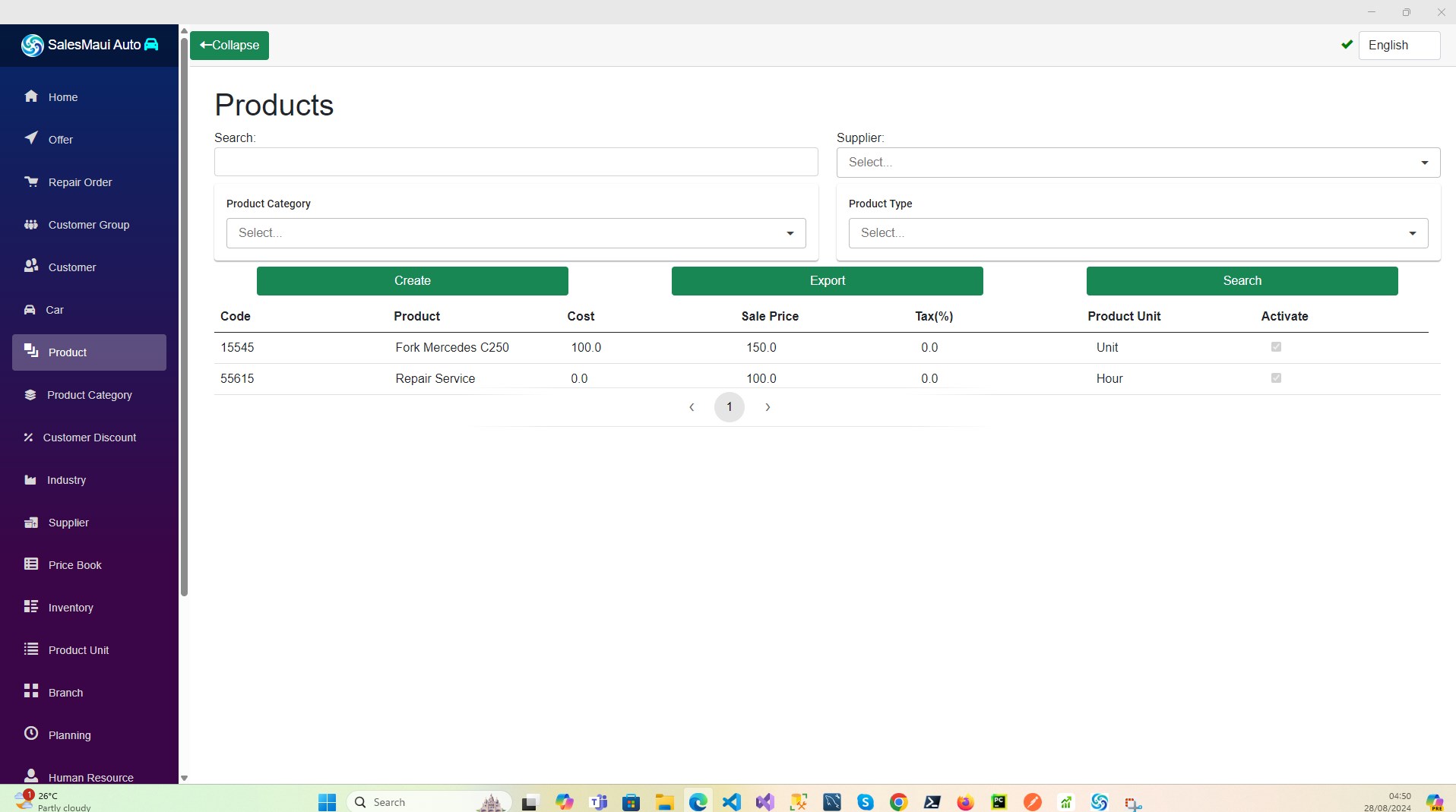Expand the Product Category dropdown
1456x812 pixels.
pyautogui.click(x=516, y=233)
